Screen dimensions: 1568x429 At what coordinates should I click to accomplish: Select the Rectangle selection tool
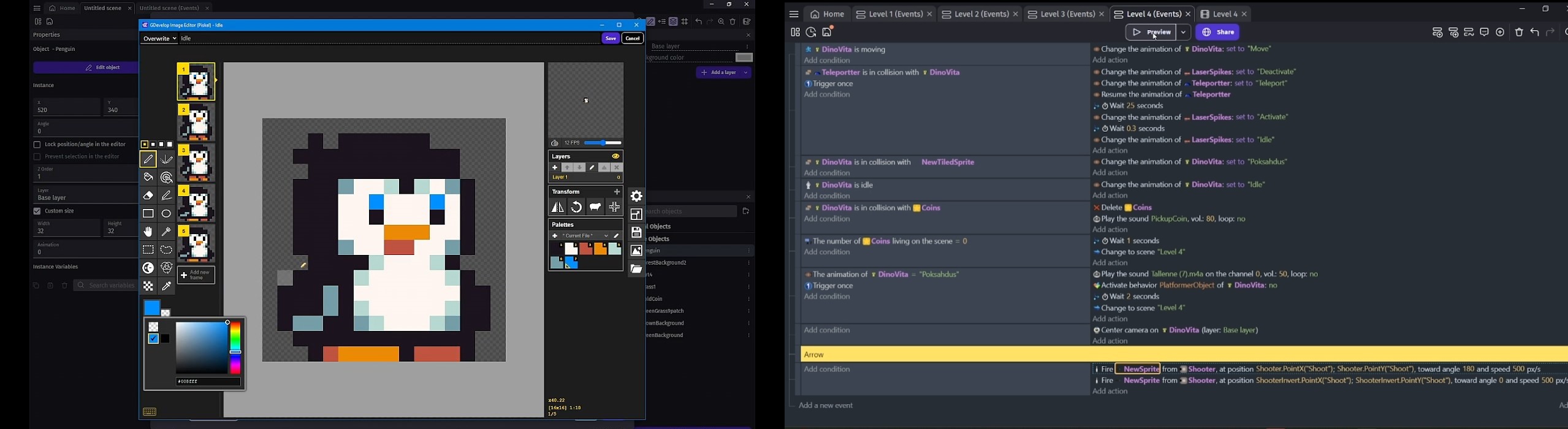[x=148, y=250]
